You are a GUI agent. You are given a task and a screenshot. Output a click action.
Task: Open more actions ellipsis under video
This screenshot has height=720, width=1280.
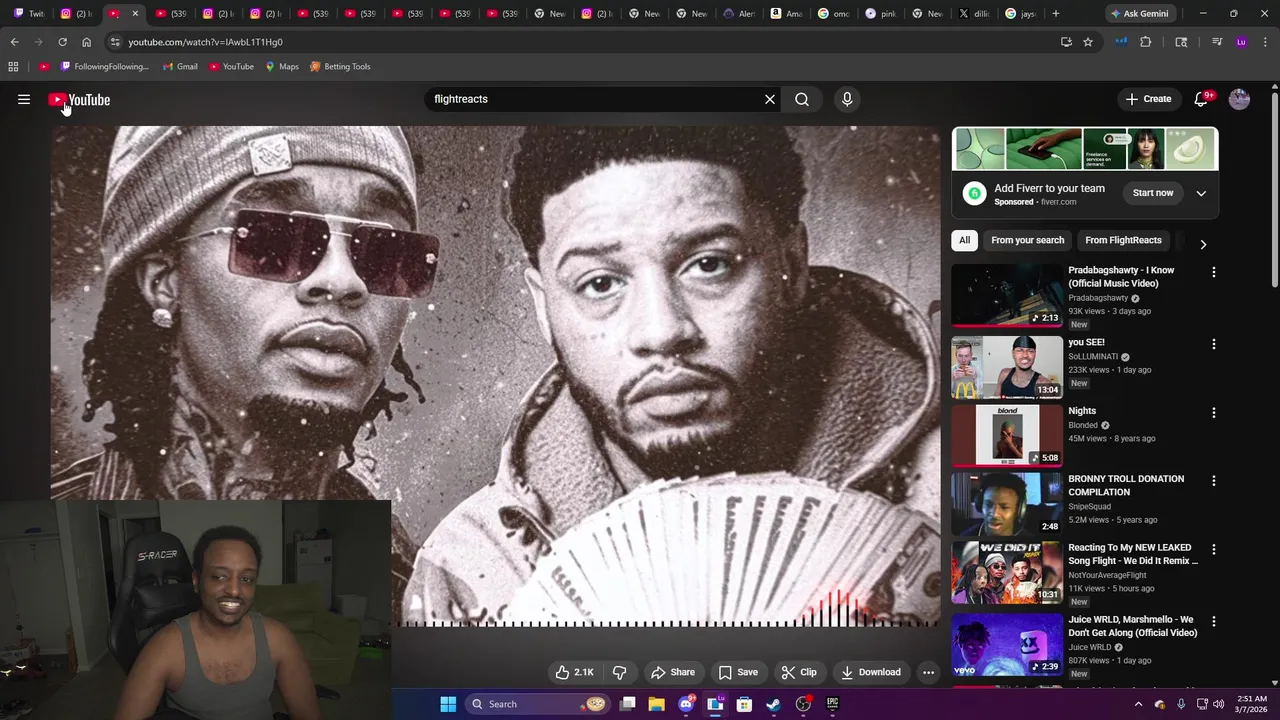click(x=928, y=672)
